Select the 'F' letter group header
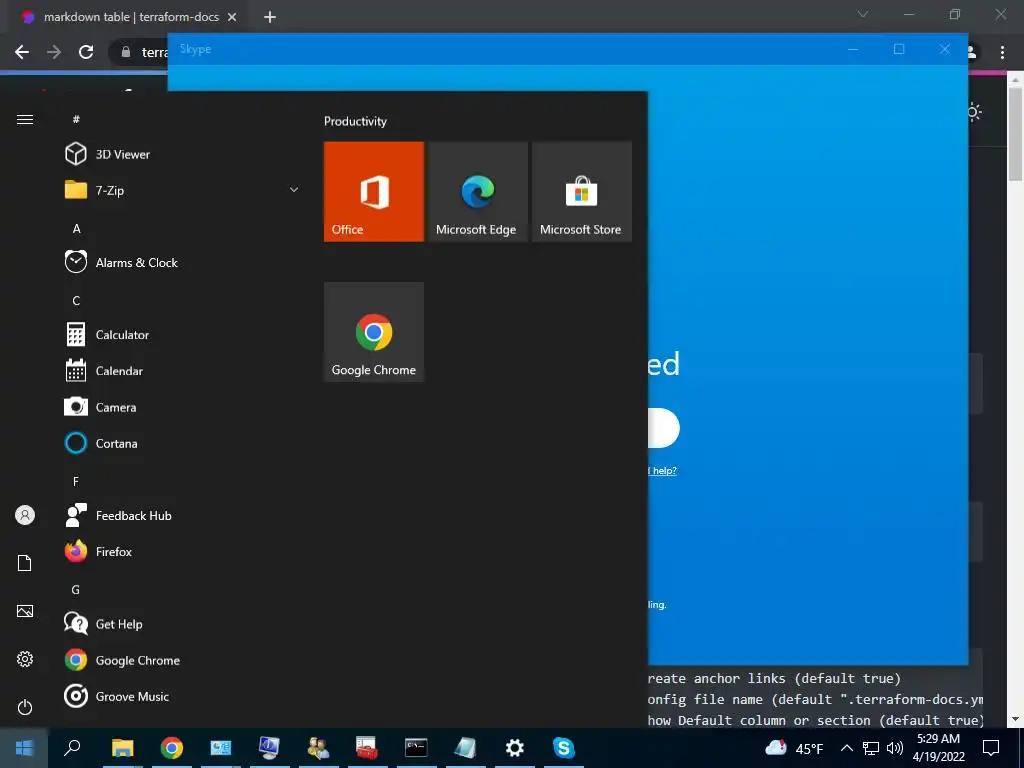The height and width of the screenshot is (768, 1024). pos(76,481)
